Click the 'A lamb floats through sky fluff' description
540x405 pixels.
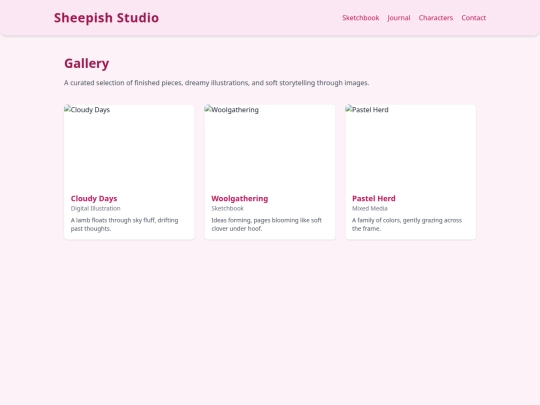point(124,224)
